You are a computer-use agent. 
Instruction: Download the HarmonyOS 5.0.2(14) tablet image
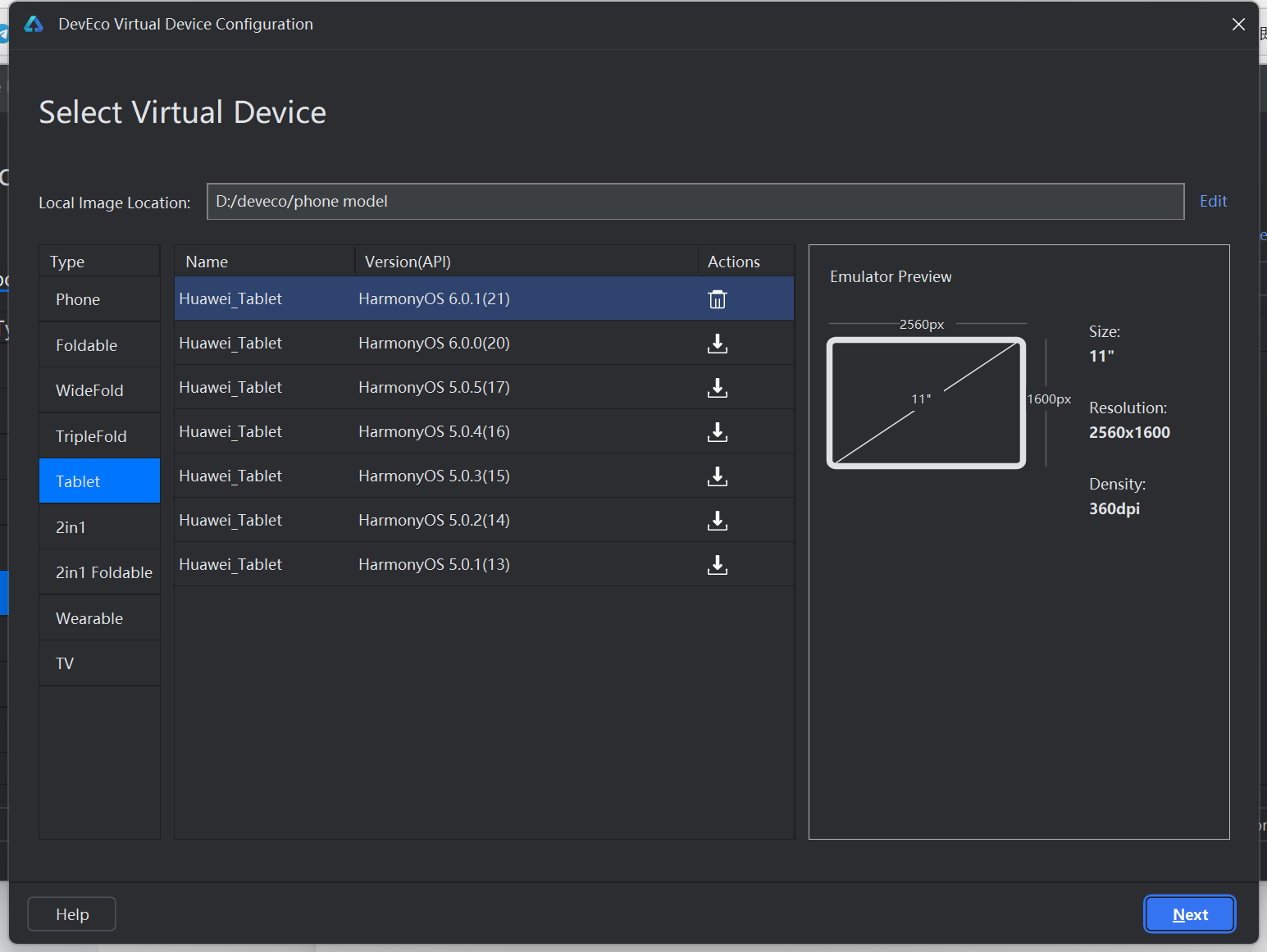point(718,521)
